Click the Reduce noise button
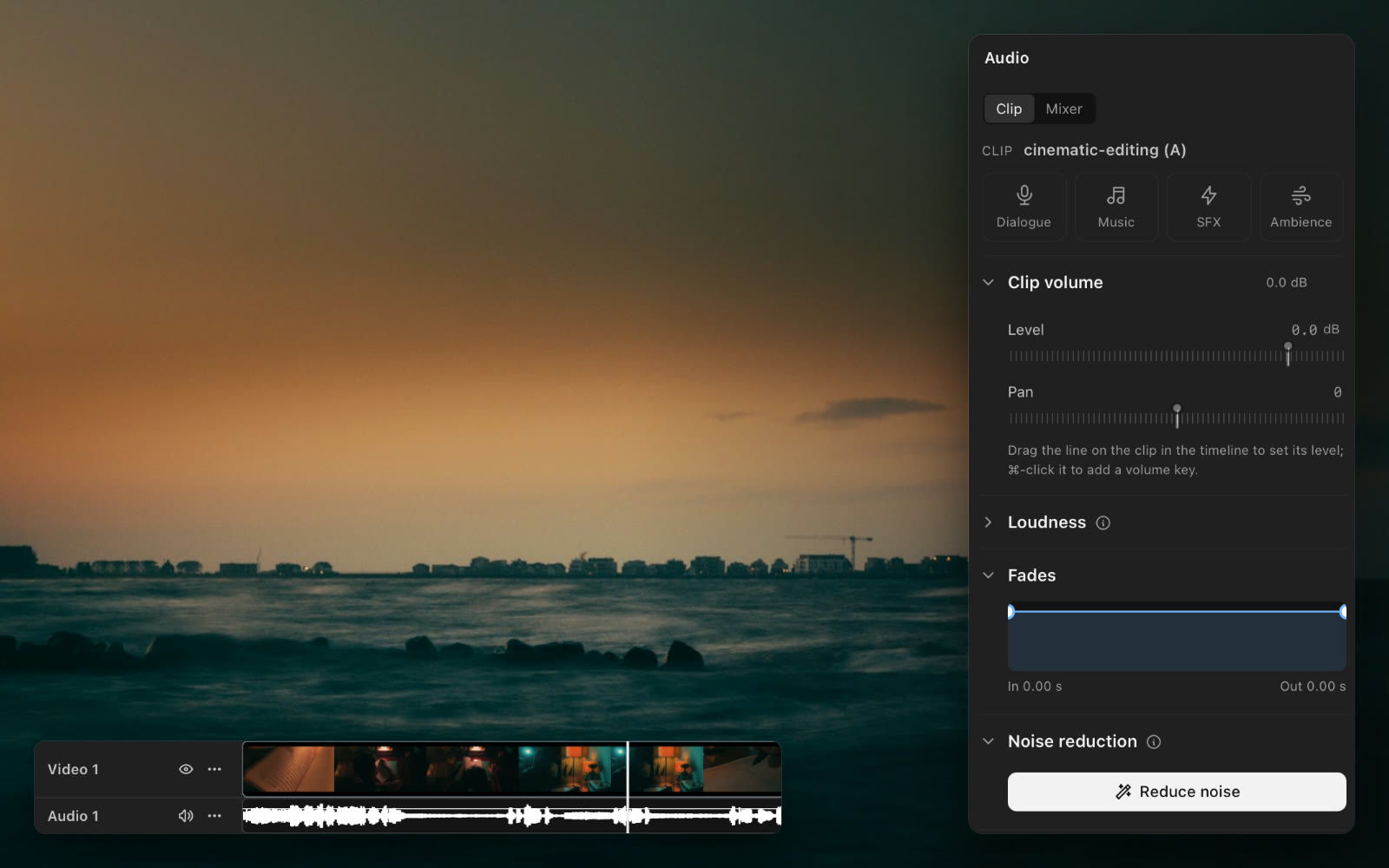1389x868 pixels. [x=1176, y=792]
